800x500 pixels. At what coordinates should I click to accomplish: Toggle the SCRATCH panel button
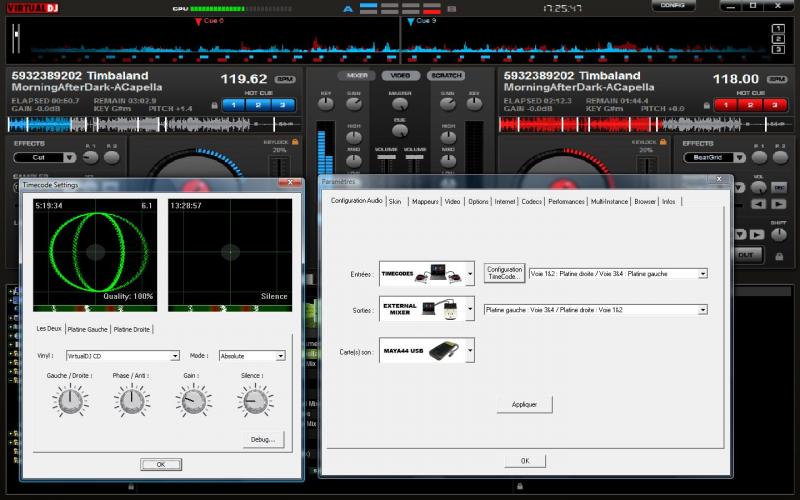(x=446, y=76)
